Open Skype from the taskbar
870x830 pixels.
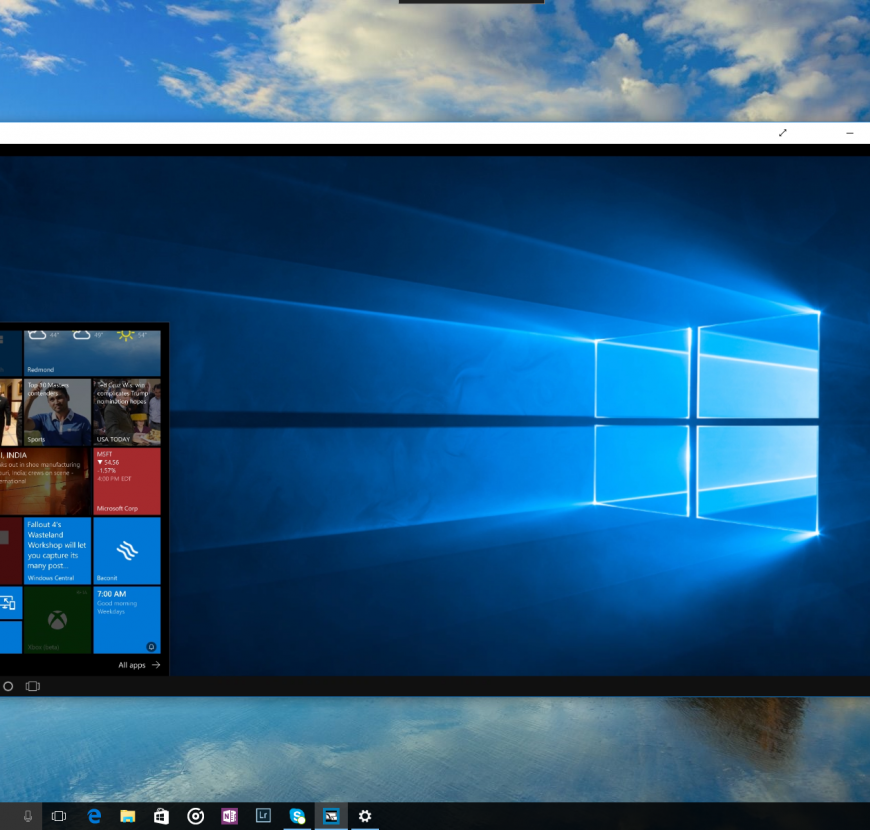pos(297,816)
